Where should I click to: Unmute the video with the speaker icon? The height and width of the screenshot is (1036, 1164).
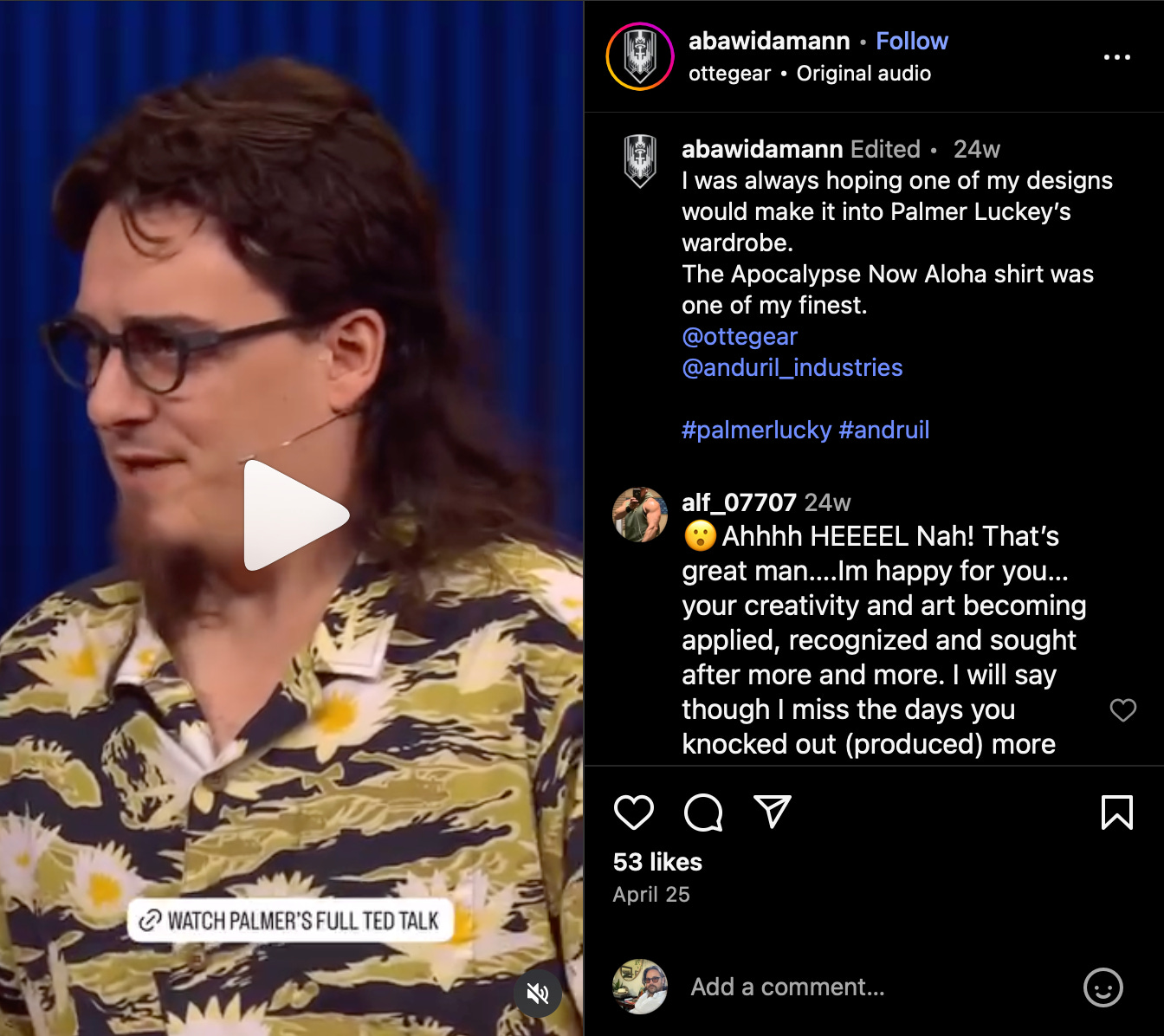538,993
